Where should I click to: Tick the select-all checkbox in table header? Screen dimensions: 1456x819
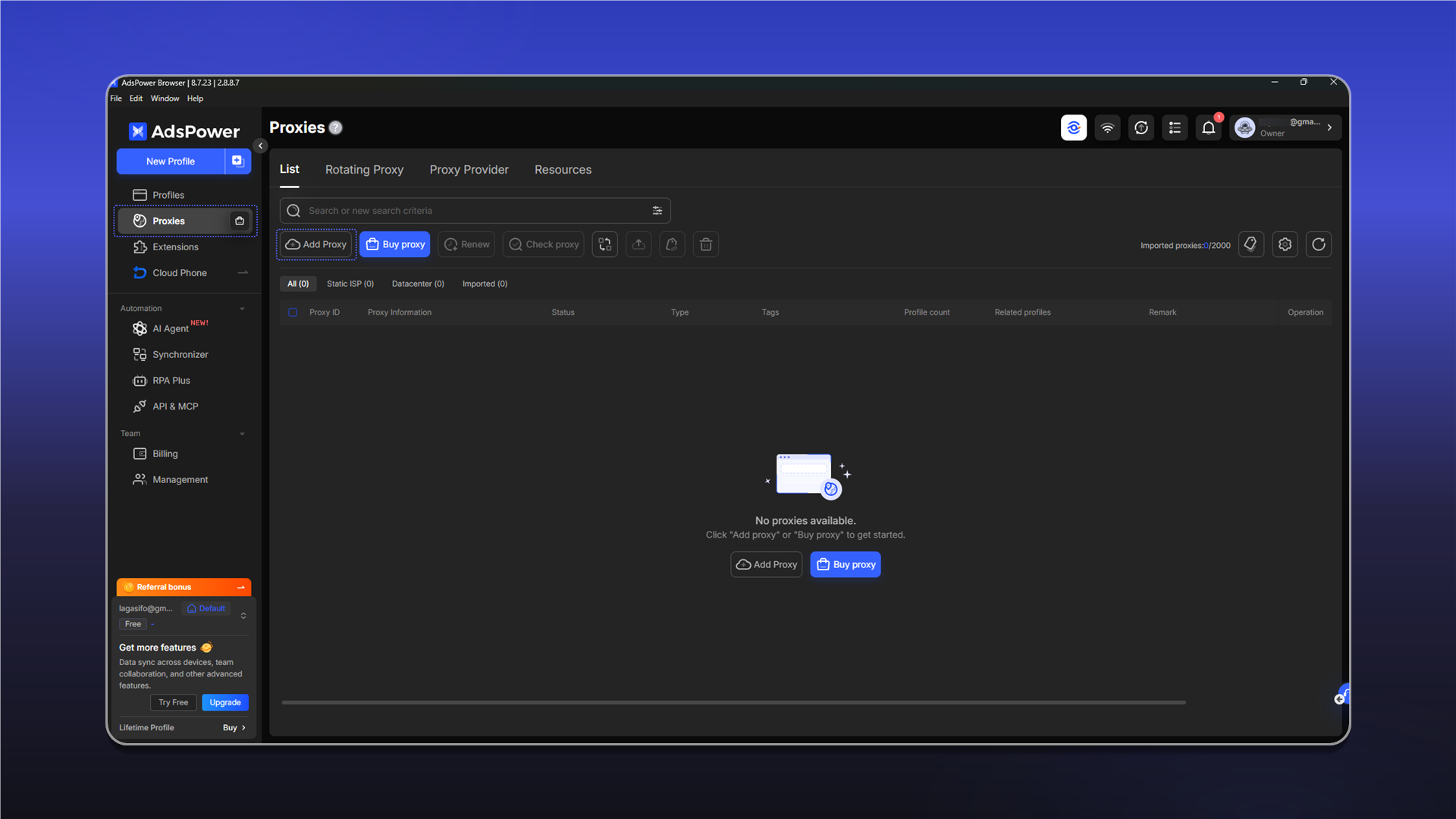click(293, 312)
